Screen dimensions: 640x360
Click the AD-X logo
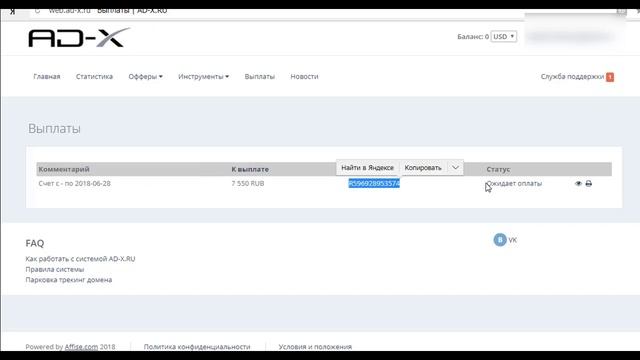[x=79, y=38]
